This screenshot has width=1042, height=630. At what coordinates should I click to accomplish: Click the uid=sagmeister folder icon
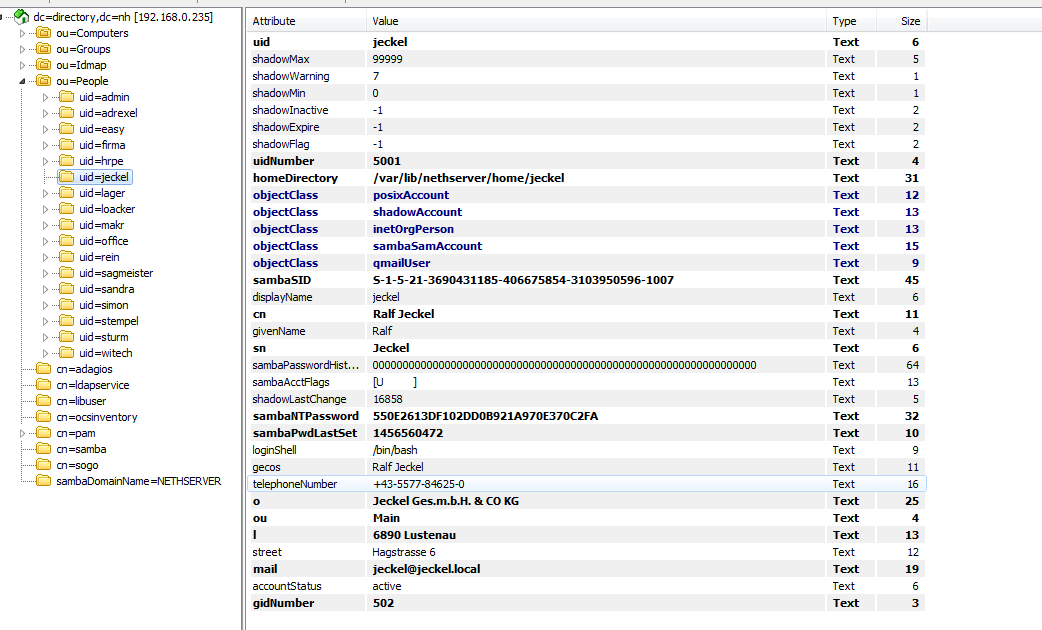coord(66,272)
